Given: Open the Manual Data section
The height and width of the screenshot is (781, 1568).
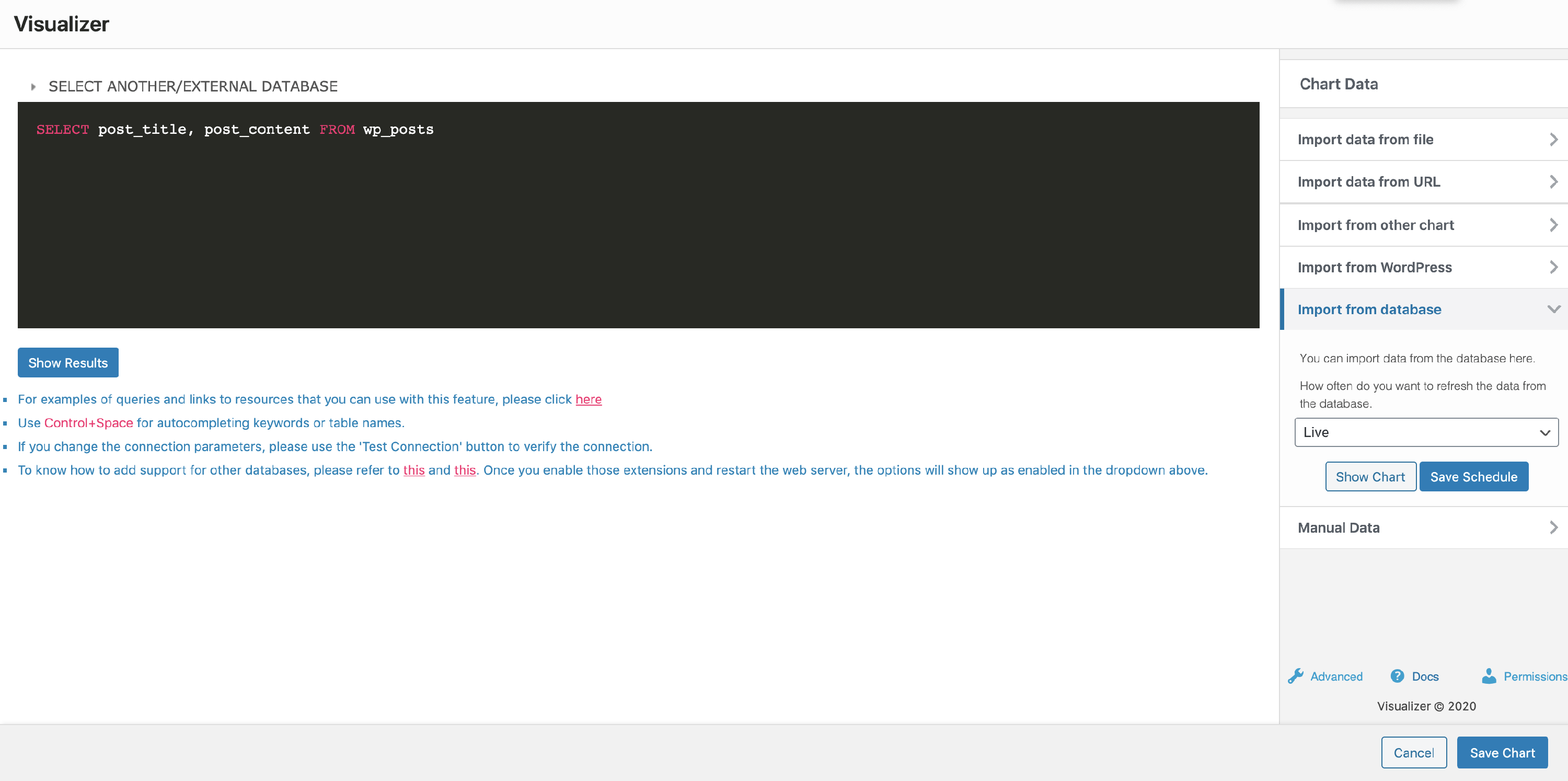Looking at the screenshot, I should [1339, 528].
